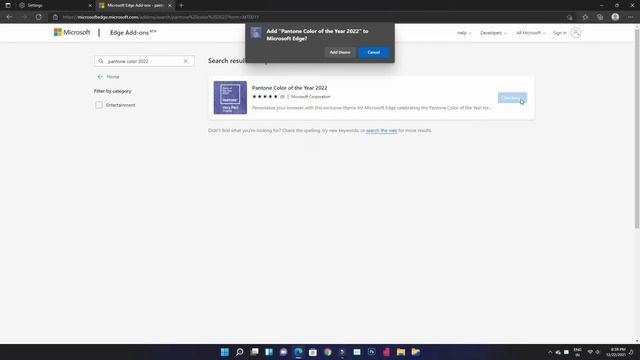The image size is (640, 360).
Task: Close the Settings tab
Action: tap(90, 5)
